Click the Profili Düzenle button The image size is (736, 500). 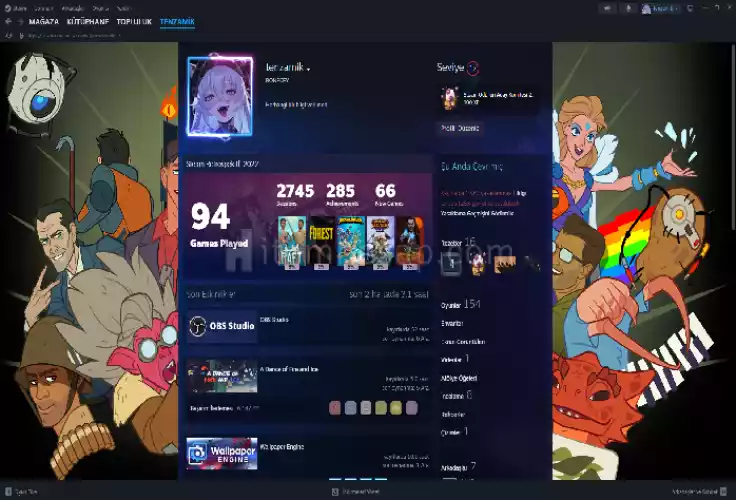coord(460,127)
